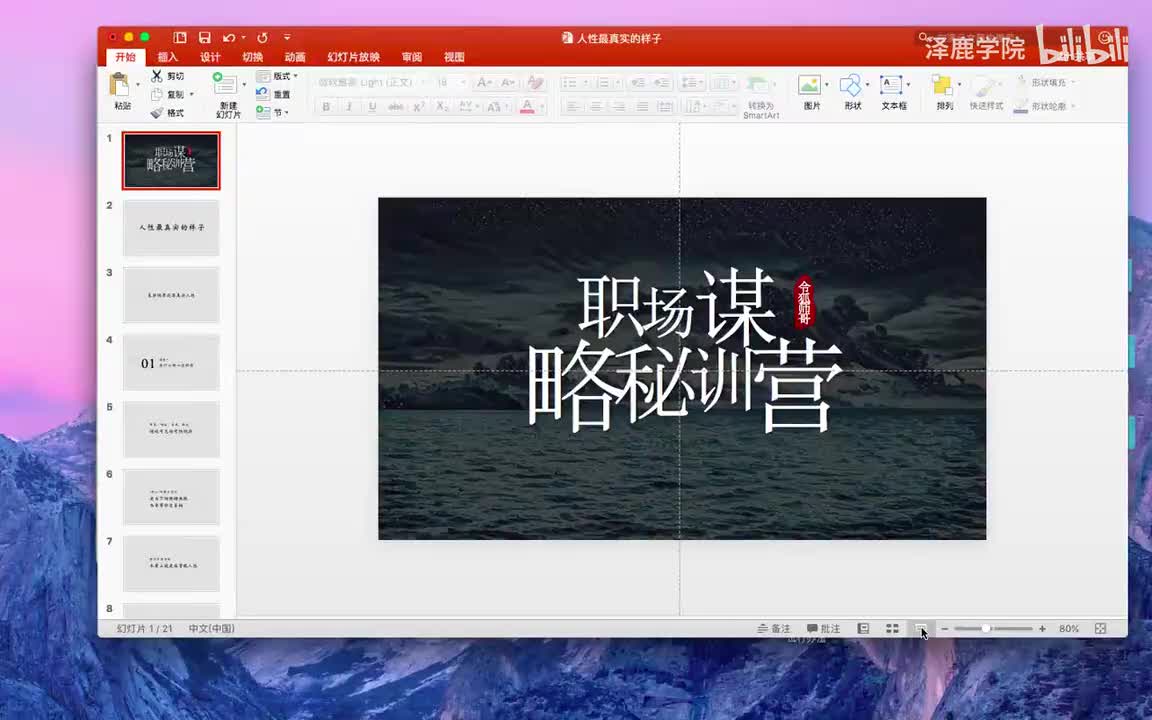The image size is (1152, 720).
Task: Open the Paste options dropdown arrow
Action: click(137, 84)
